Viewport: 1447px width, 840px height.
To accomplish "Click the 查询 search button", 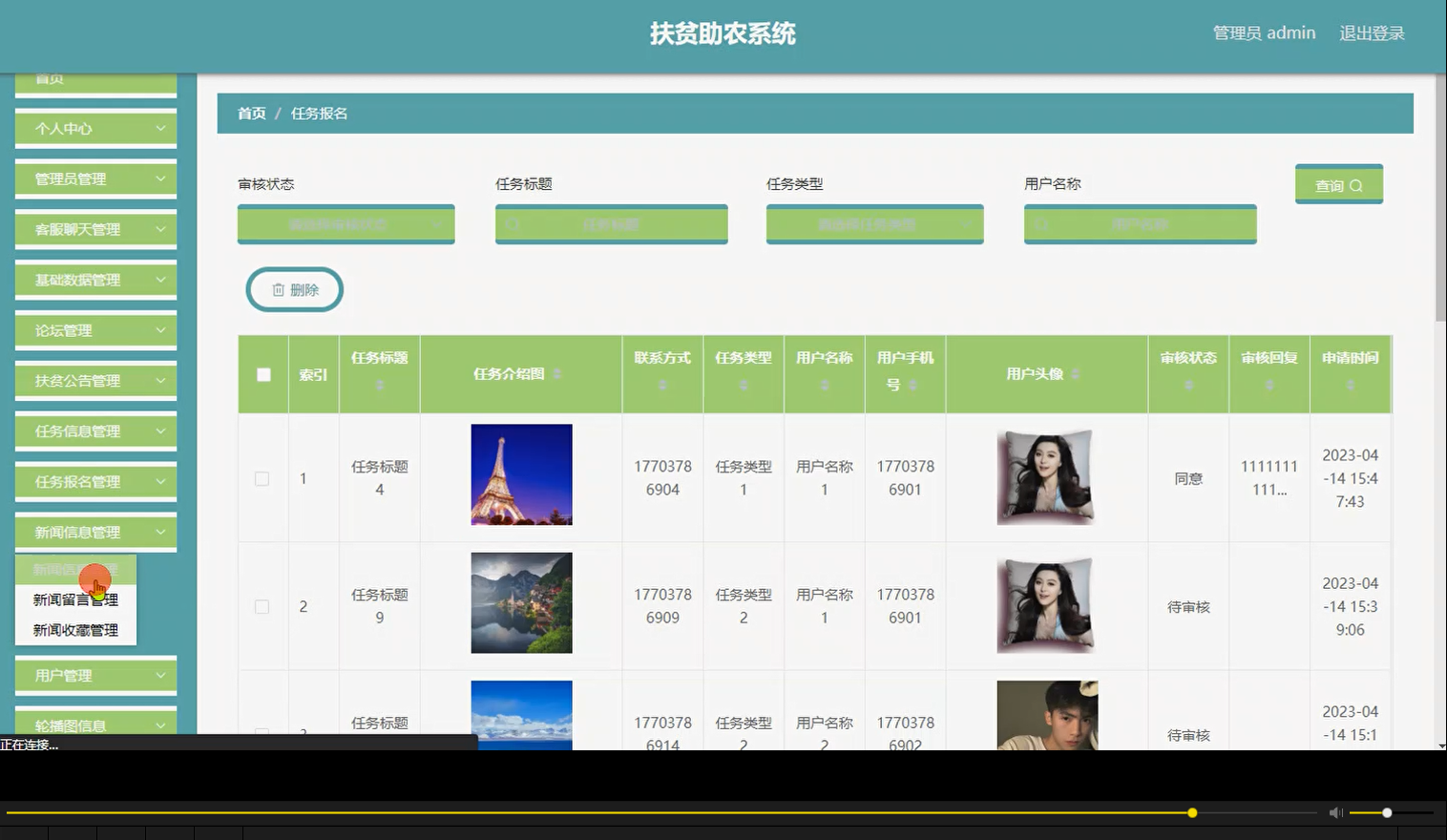I will pyautogui.click(x=1339, y=185).
